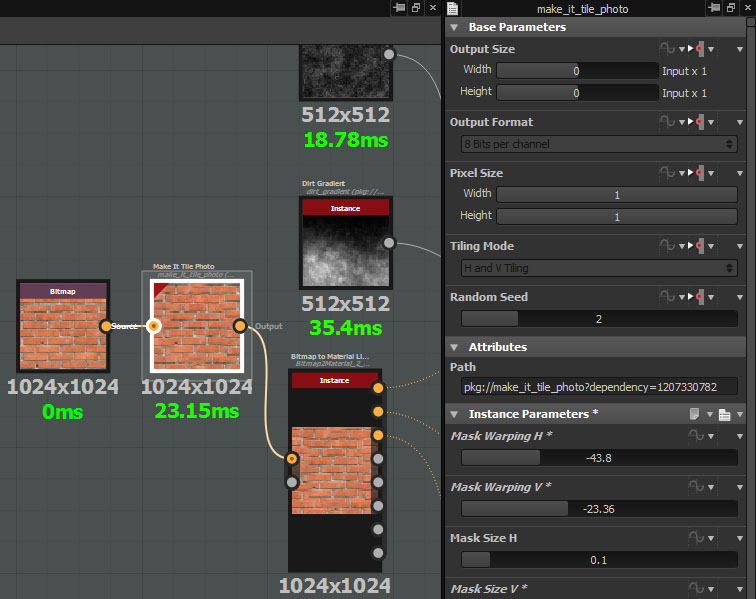
Task: Click the 'Input x 1' text beside Output Size Width
Action: tap(684, 71)
